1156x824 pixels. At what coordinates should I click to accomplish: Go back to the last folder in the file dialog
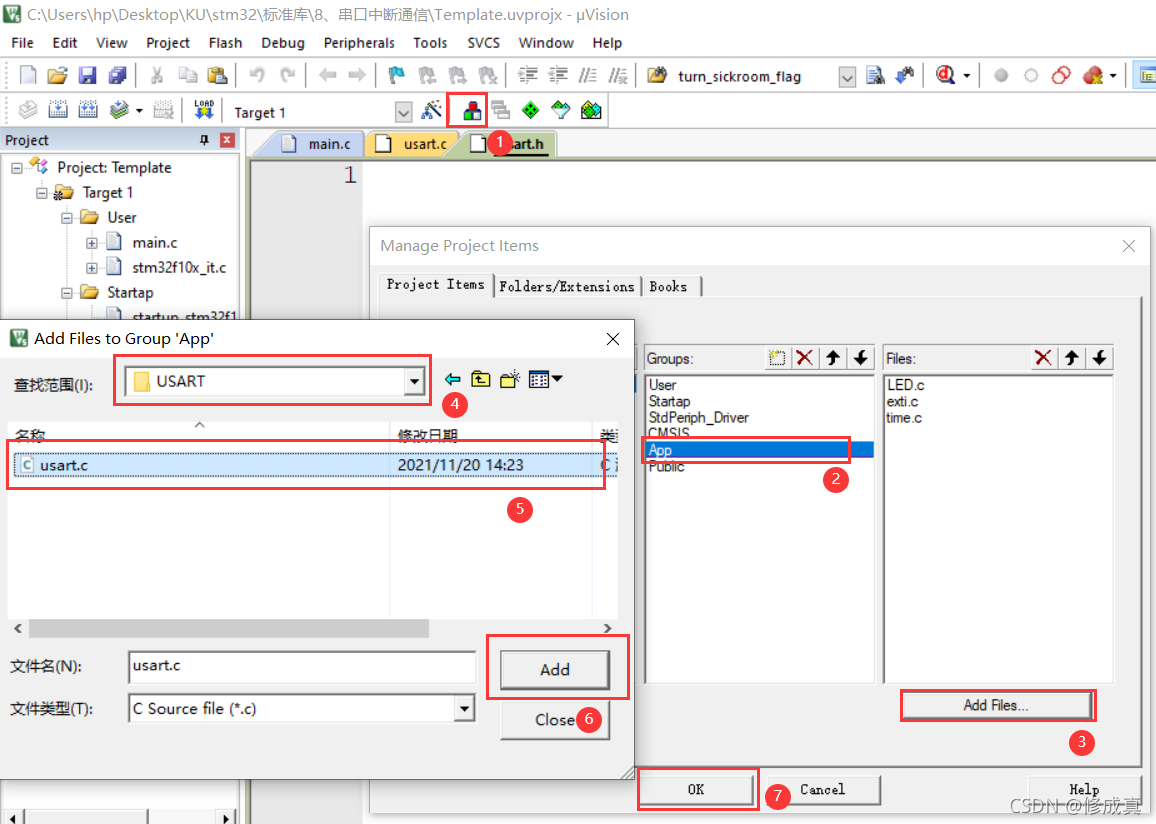(453, 380)
